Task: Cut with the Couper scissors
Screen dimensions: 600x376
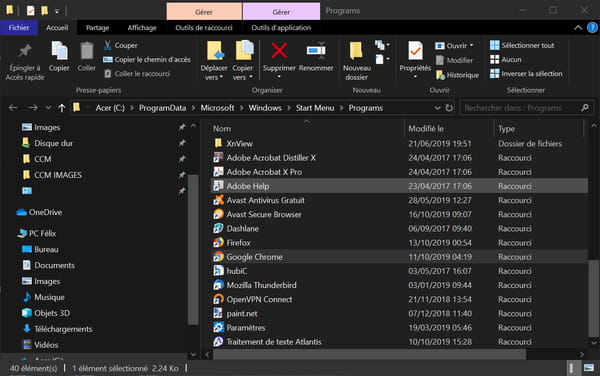Action: [121, 45]
